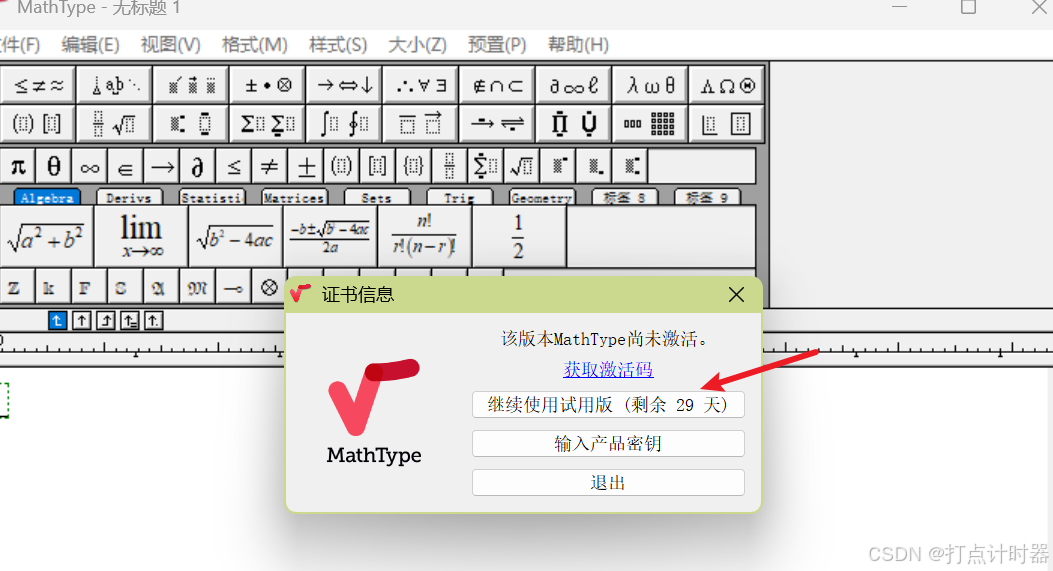Insert the quadratic formula expression

pyautogui.click(x=330, y=237)
